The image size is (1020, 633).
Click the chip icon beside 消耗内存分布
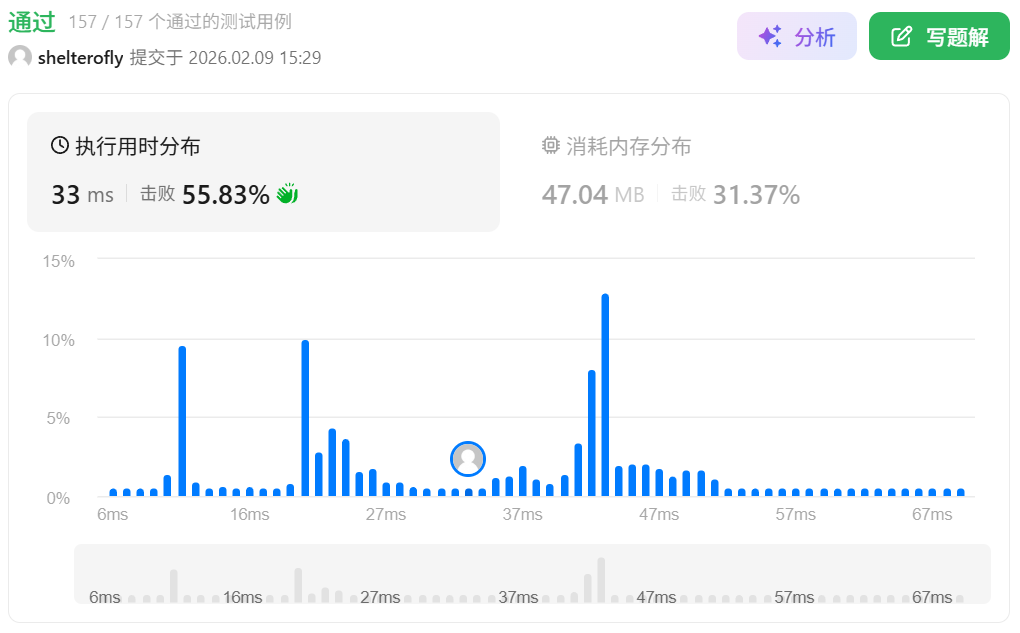(550, 146)
